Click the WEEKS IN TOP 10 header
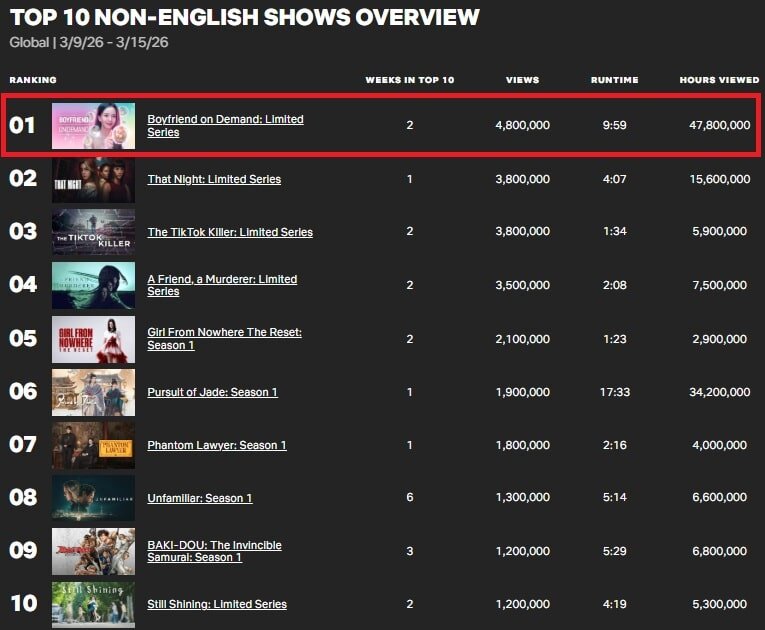Screen dimensions: 765x630 click(410, 80)
